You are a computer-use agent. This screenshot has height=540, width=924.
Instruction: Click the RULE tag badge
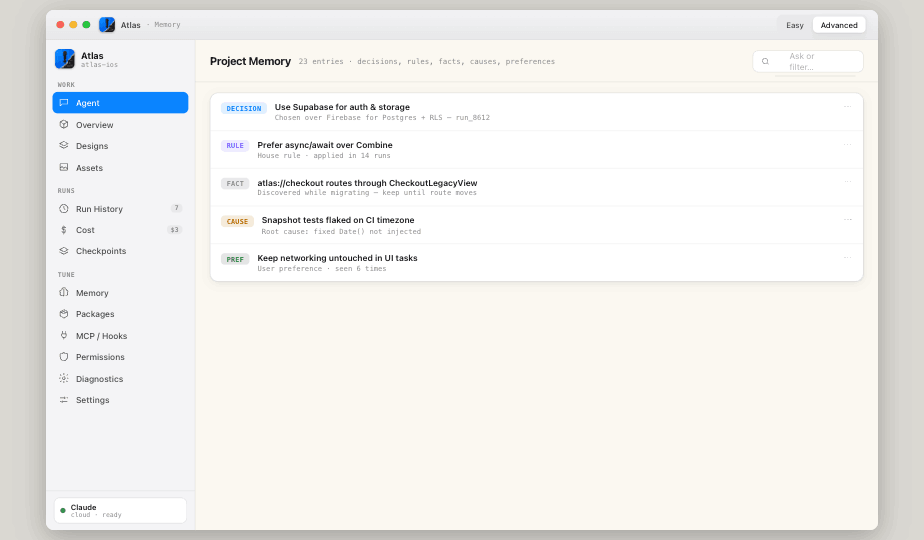235,146
